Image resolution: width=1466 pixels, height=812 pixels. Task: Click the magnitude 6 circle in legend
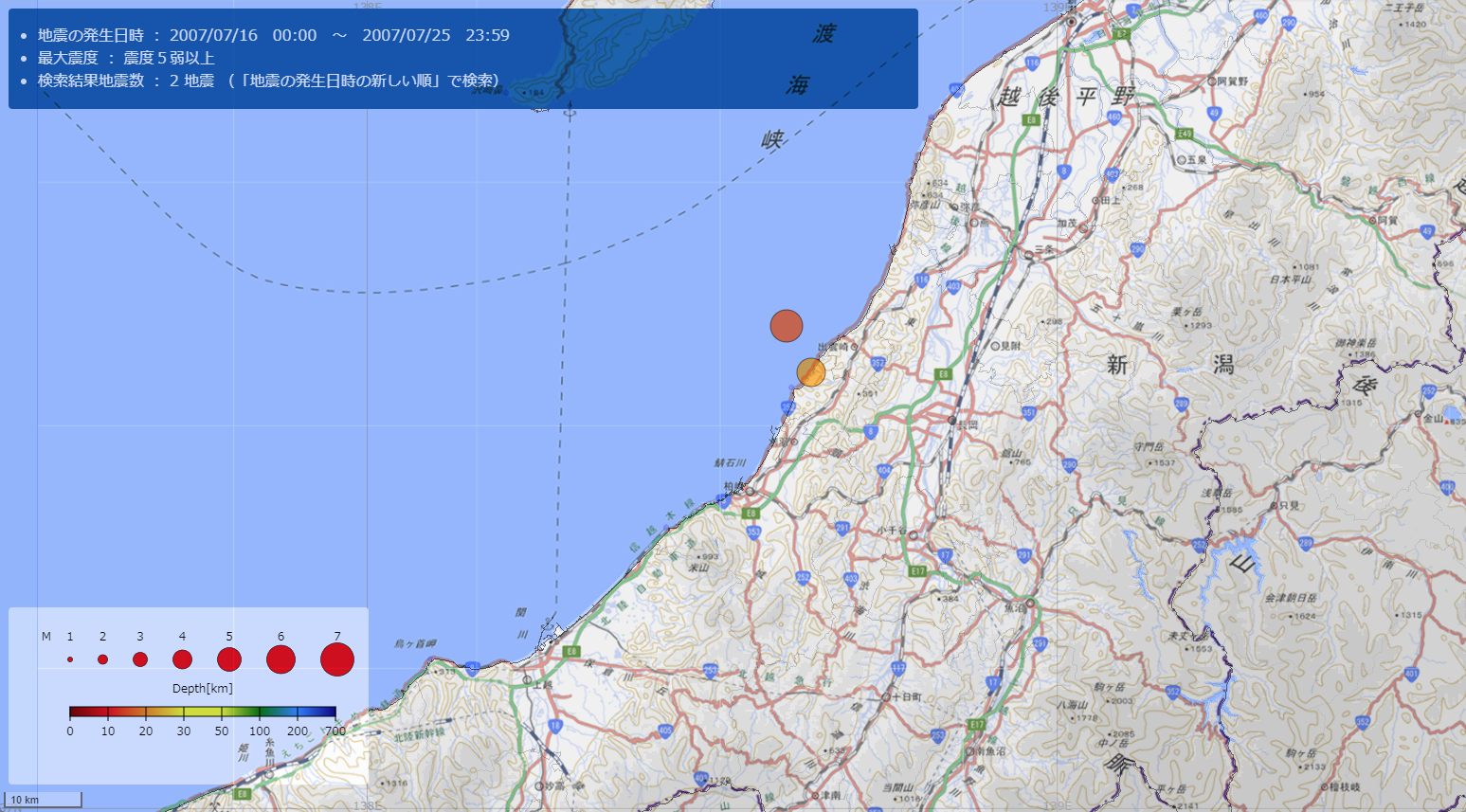[281, 659]
